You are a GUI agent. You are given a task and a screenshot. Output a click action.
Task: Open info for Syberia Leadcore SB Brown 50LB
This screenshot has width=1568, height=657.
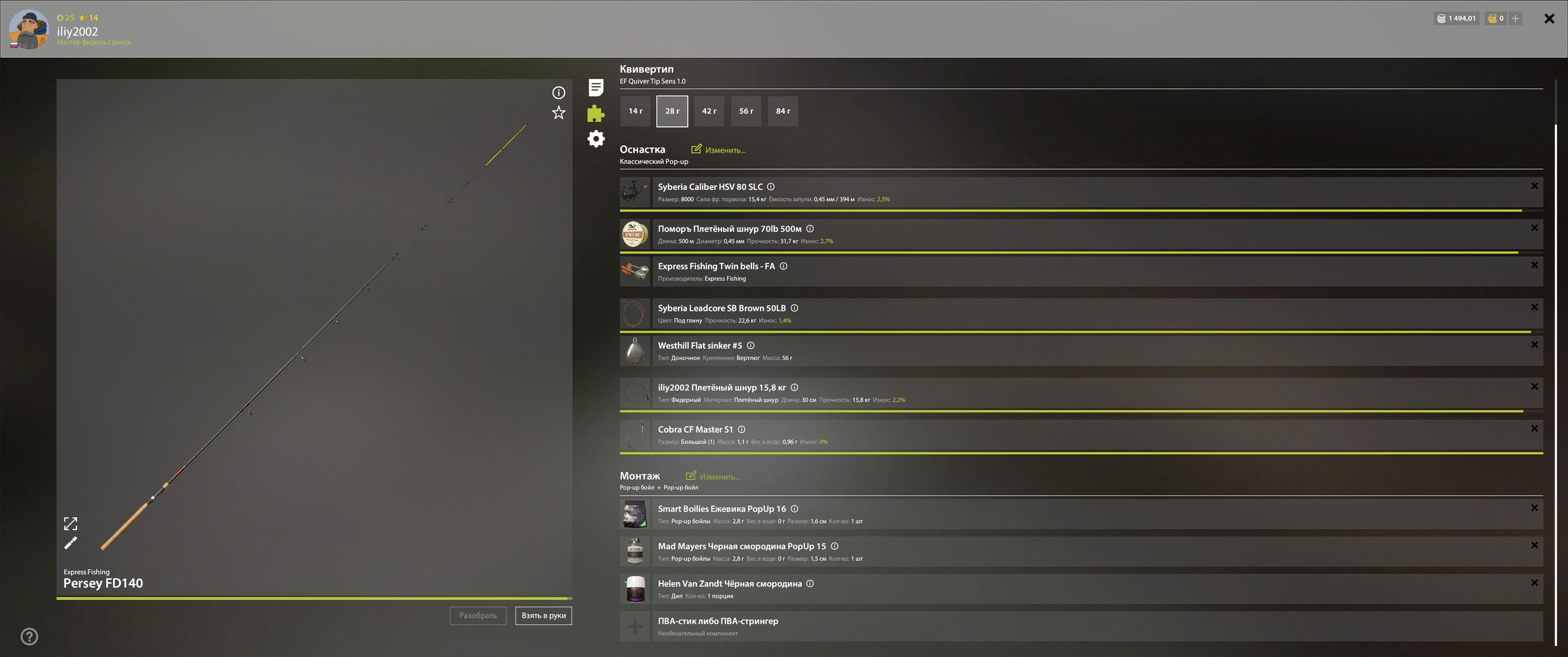[x=794, y=308]
